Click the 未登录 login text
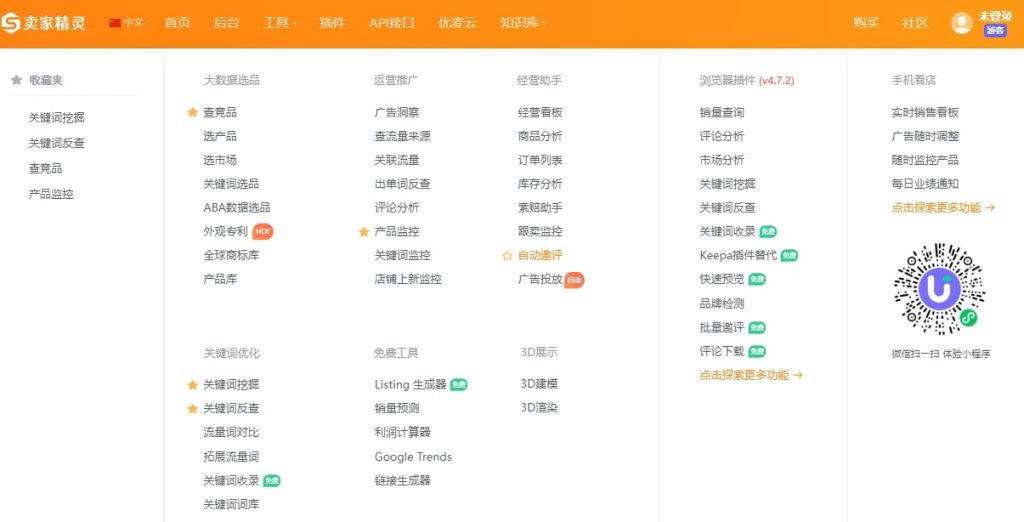The image size is (1024, 522). point(995,16)
